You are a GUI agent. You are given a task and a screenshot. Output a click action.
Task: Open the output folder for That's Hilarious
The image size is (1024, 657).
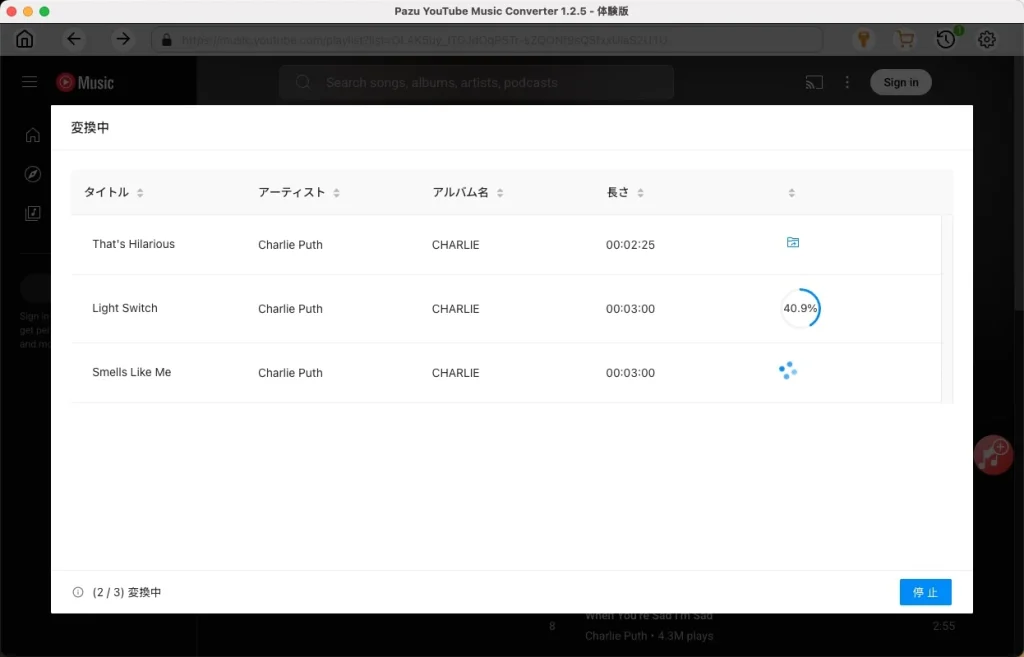(x=792, y=242)
